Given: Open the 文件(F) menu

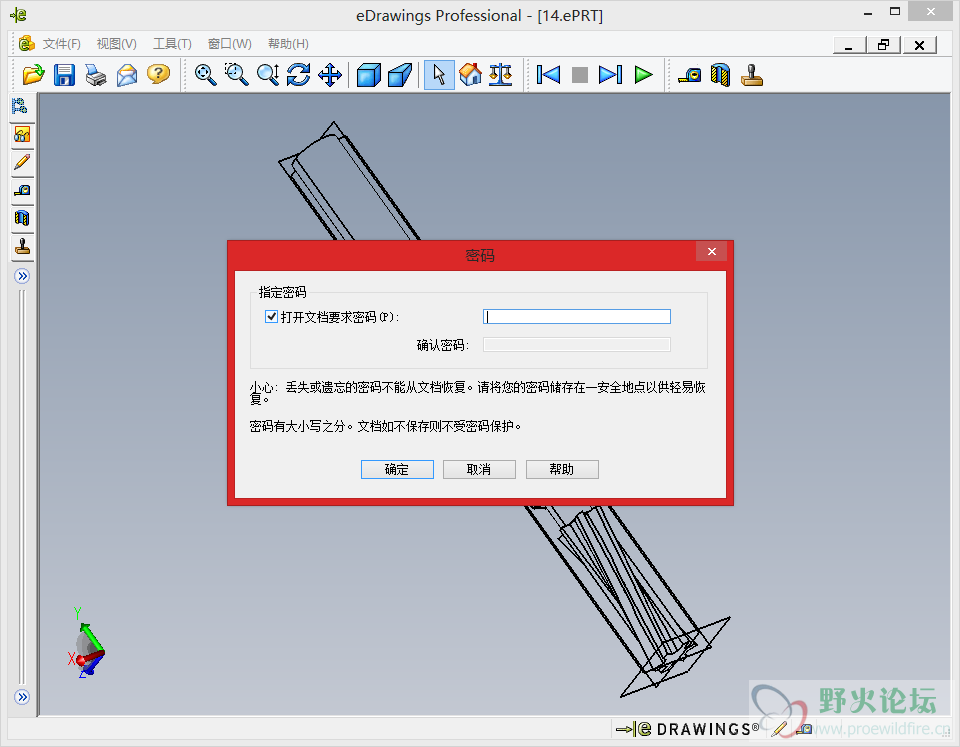Looking at the screenshot, I should (x=61, y=44).
